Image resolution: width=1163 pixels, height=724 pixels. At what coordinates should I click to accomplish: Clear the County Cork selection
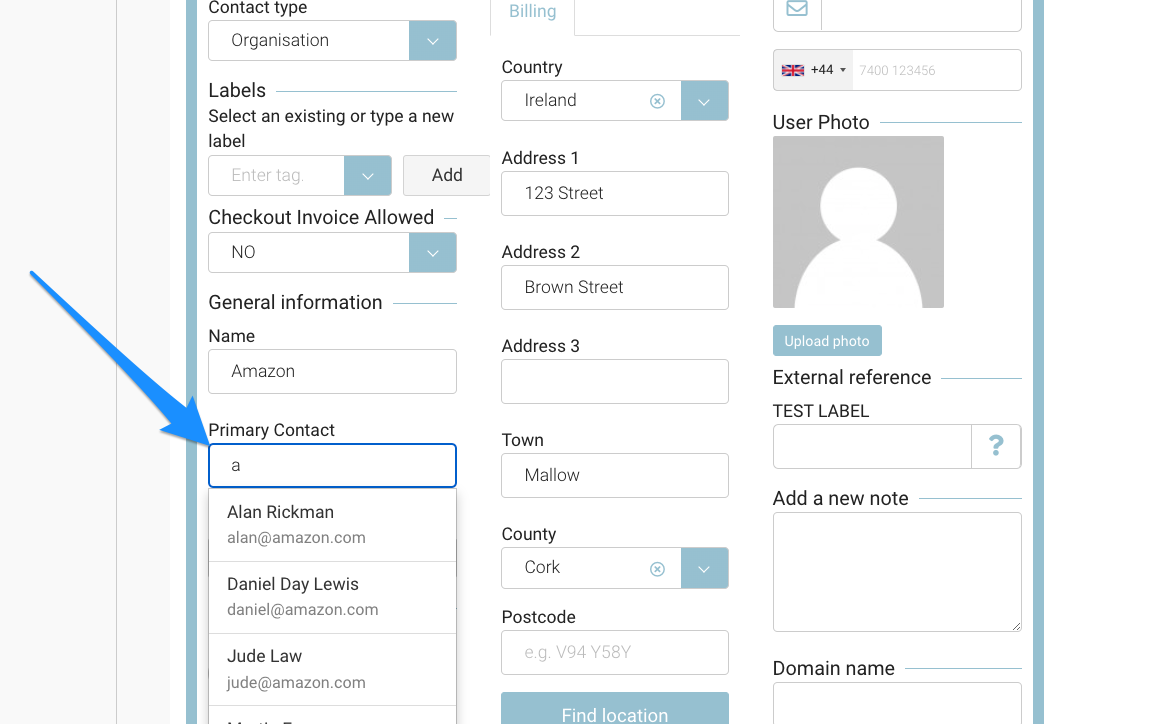click(x=657, y=568)
